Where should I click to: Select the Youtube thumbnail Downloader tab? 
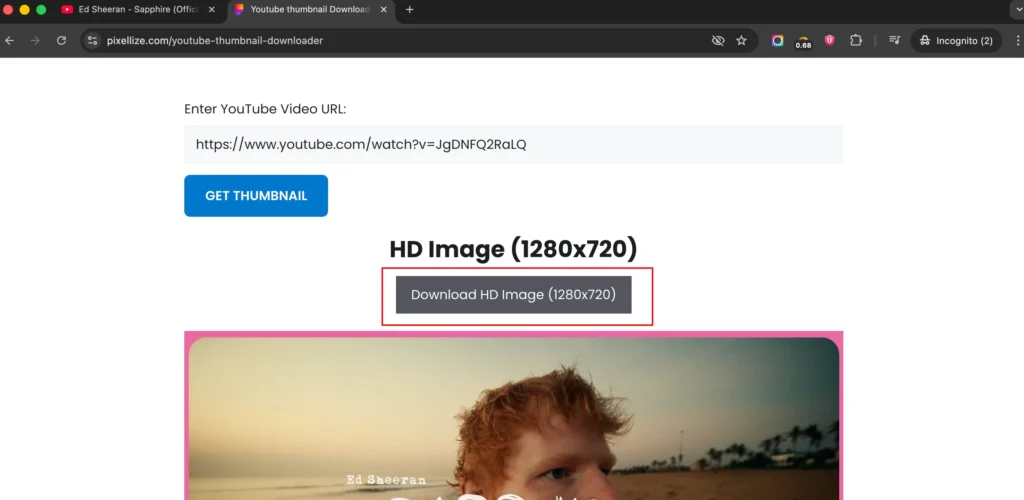pyautogui.click(x=312, y=10)
